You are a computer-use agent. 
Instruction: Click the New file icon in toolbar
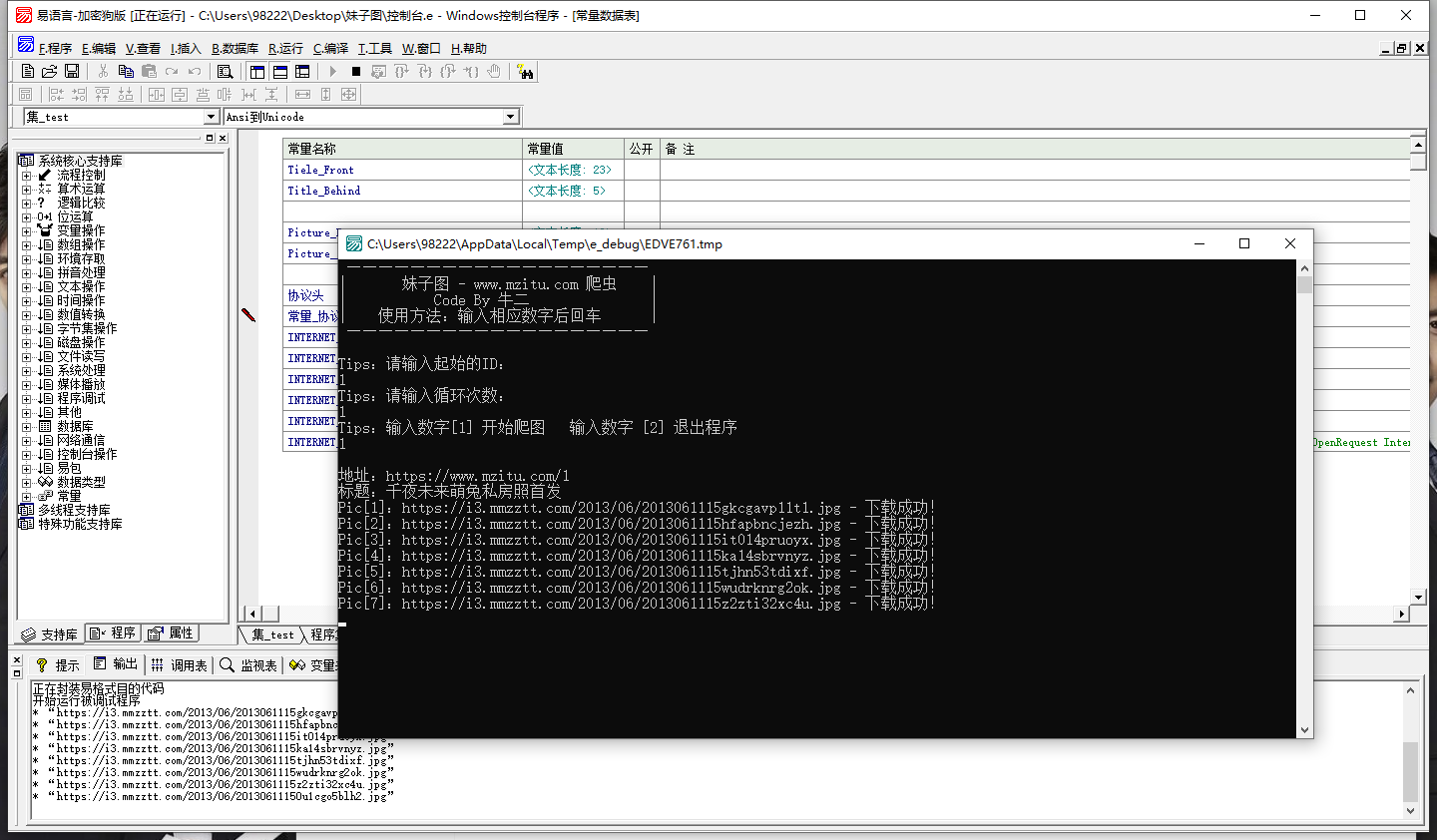tap(28, 72)
